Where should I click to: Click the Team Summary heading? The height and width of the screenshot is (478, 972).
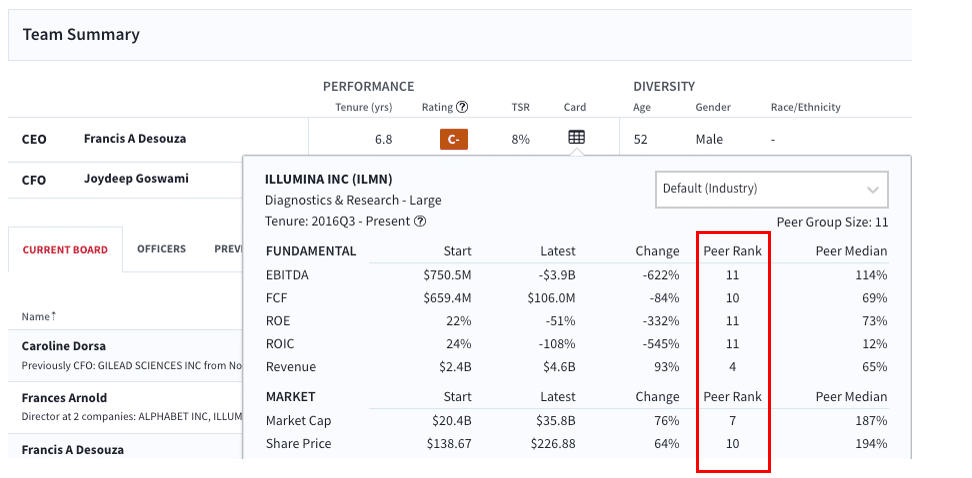pyautogui.click(x=81, y=34)
